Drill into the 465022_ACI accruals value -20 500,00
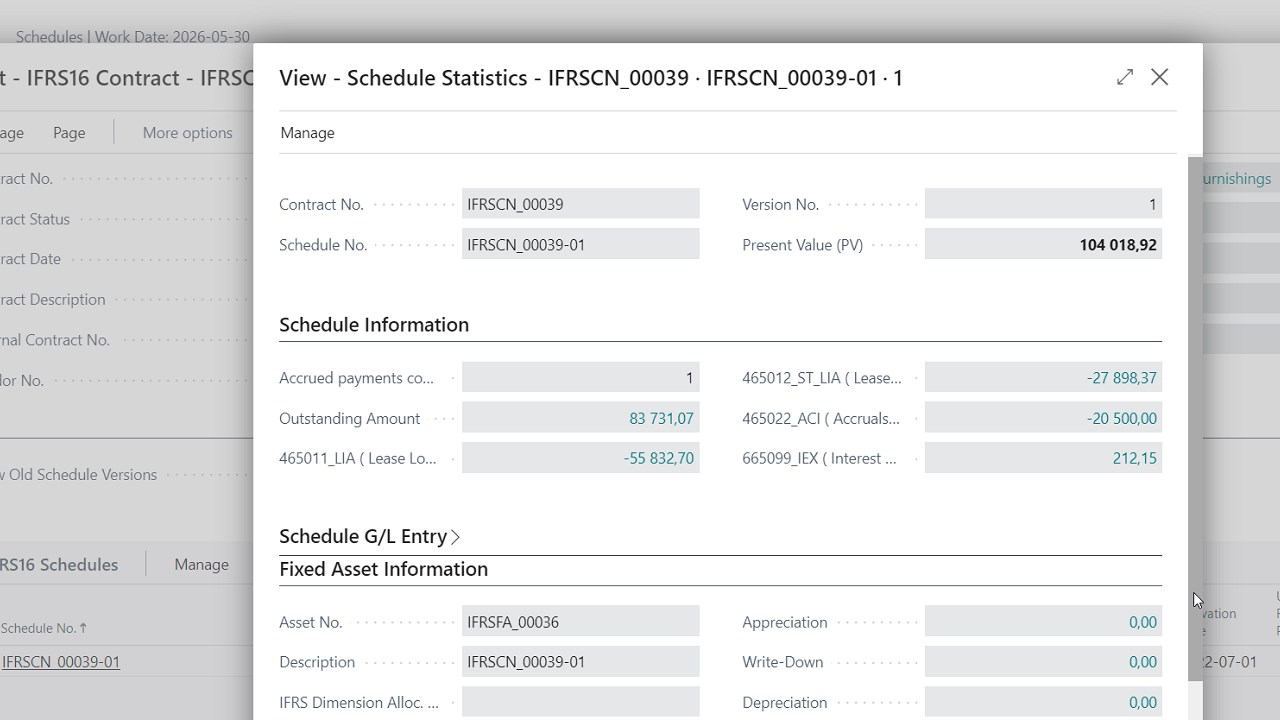The width and height of the screenshot is (1280, 720). (x=1121, y=419)
